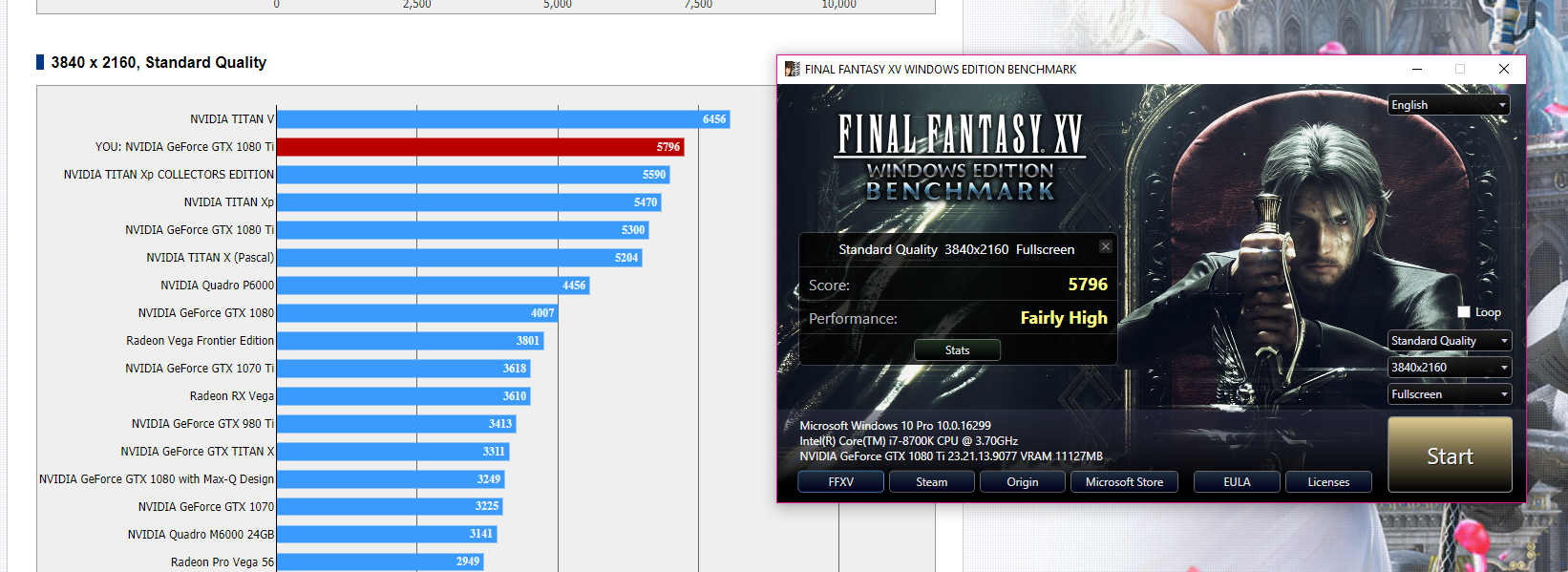The image size is (1568, 572).
Task: Click the Origin store button
Action: tap(1022, 482)
